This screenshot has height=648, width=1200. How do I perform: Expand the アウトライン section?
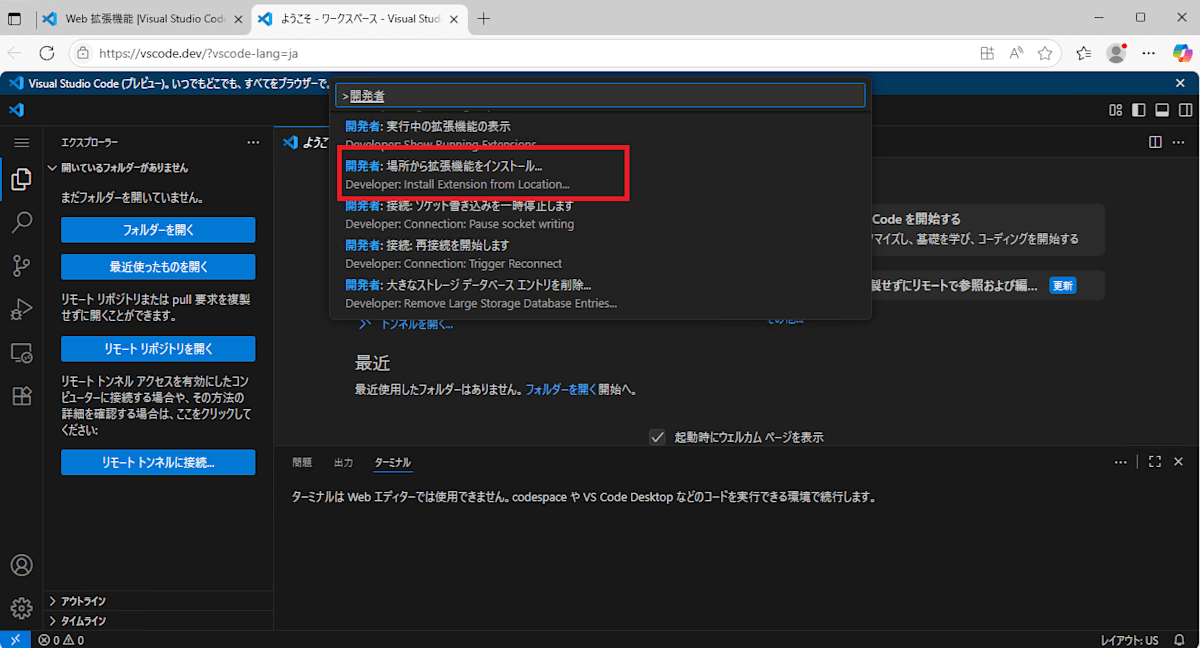point(158,601)
